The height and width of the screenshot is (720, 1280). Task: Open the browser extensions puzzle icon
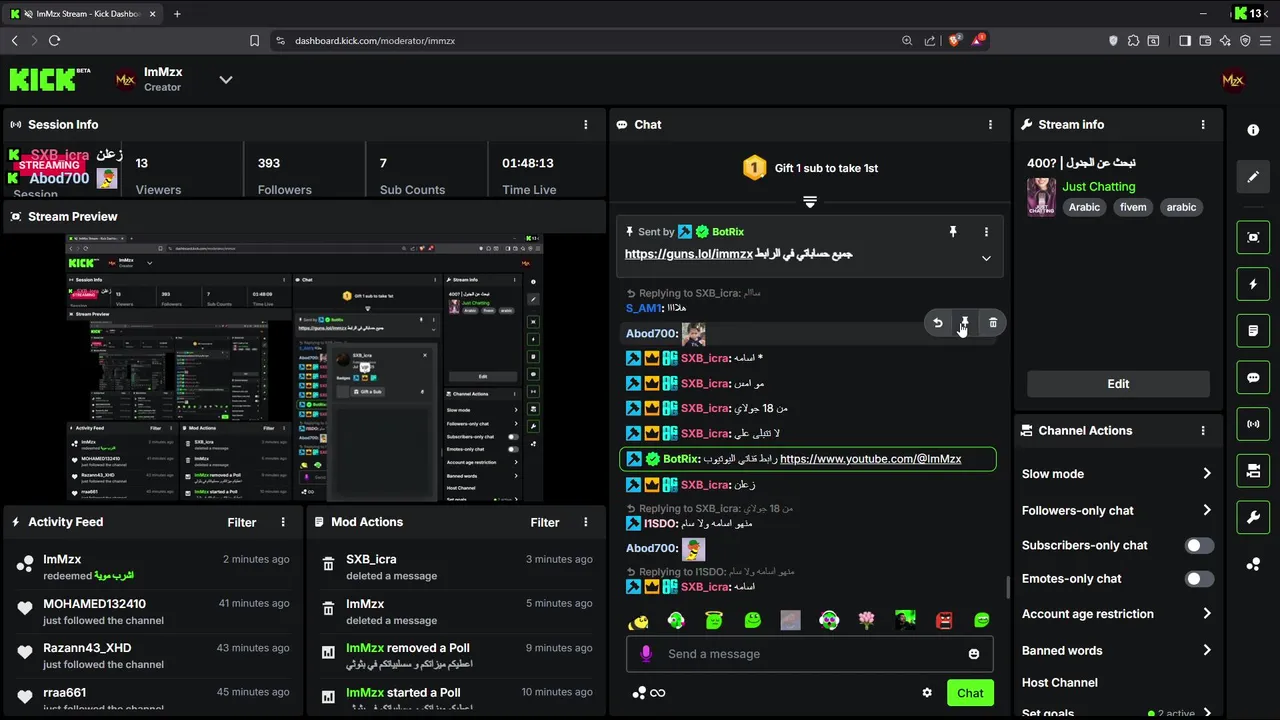(1133, 41)
